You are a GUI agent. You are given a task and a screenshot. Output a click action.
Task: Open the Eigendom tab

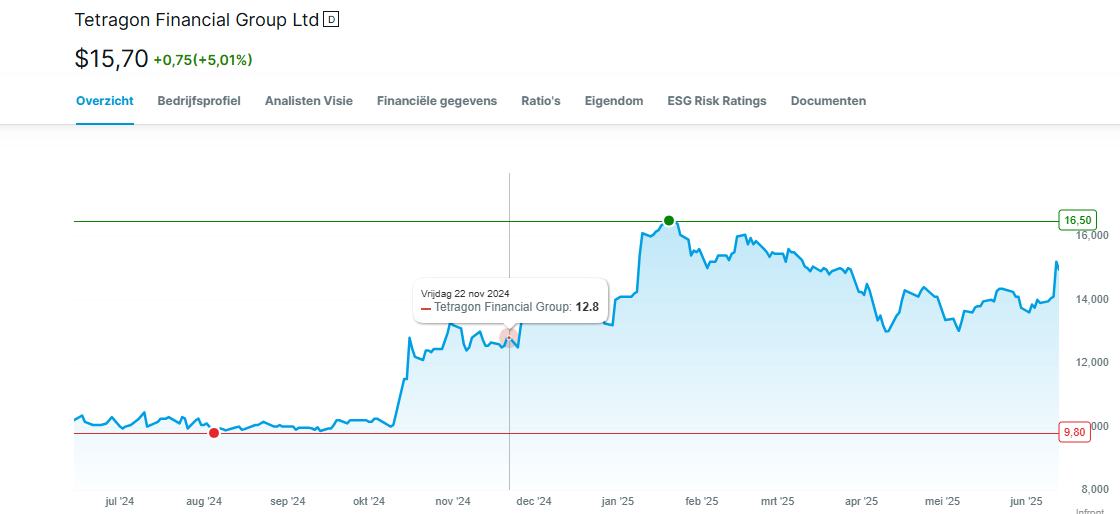tap(614, 101)
